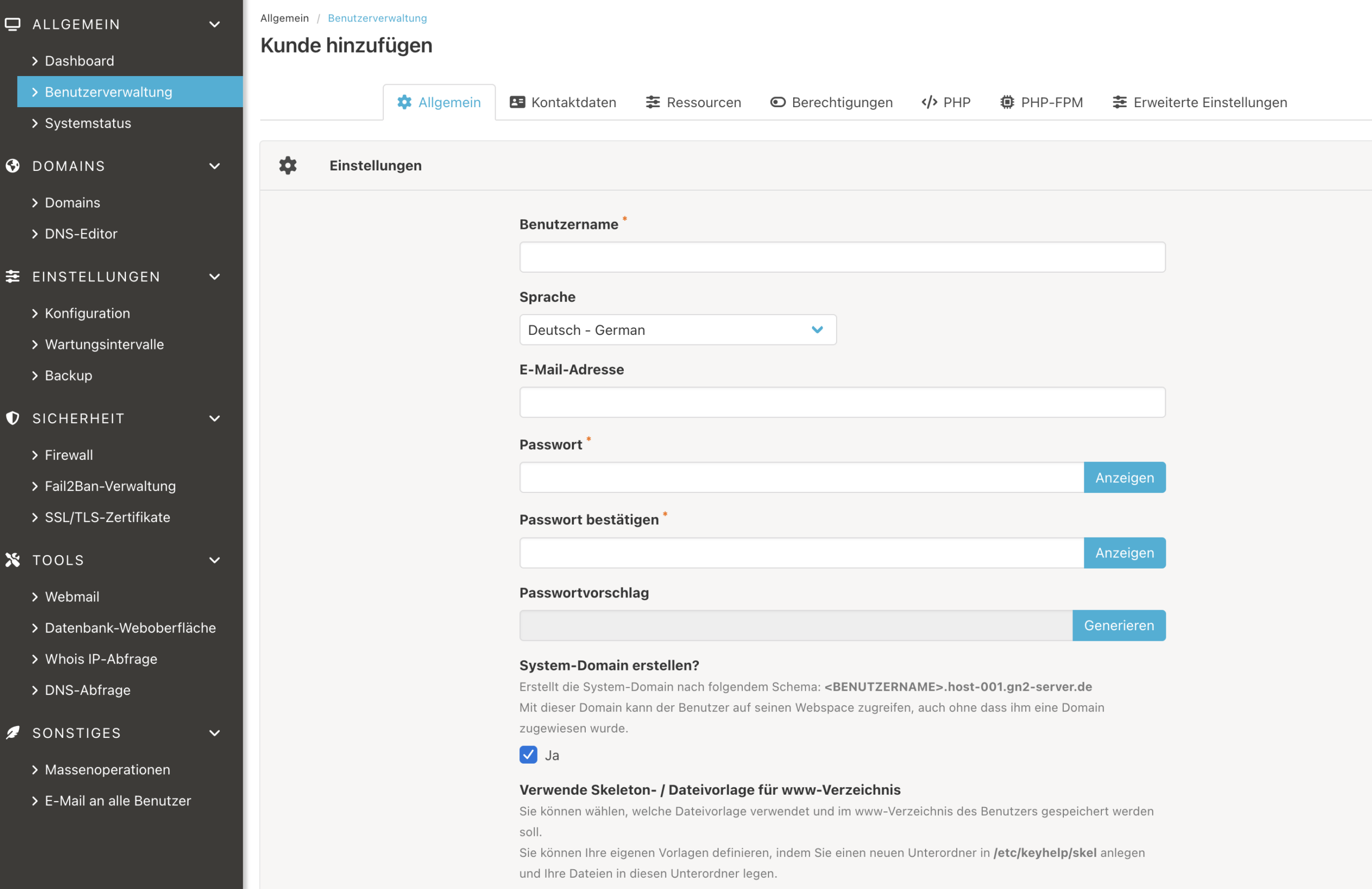Collapse the DOMAINS sidebar section chevron
Viewport: 1372px width, 889px height.
214,166
